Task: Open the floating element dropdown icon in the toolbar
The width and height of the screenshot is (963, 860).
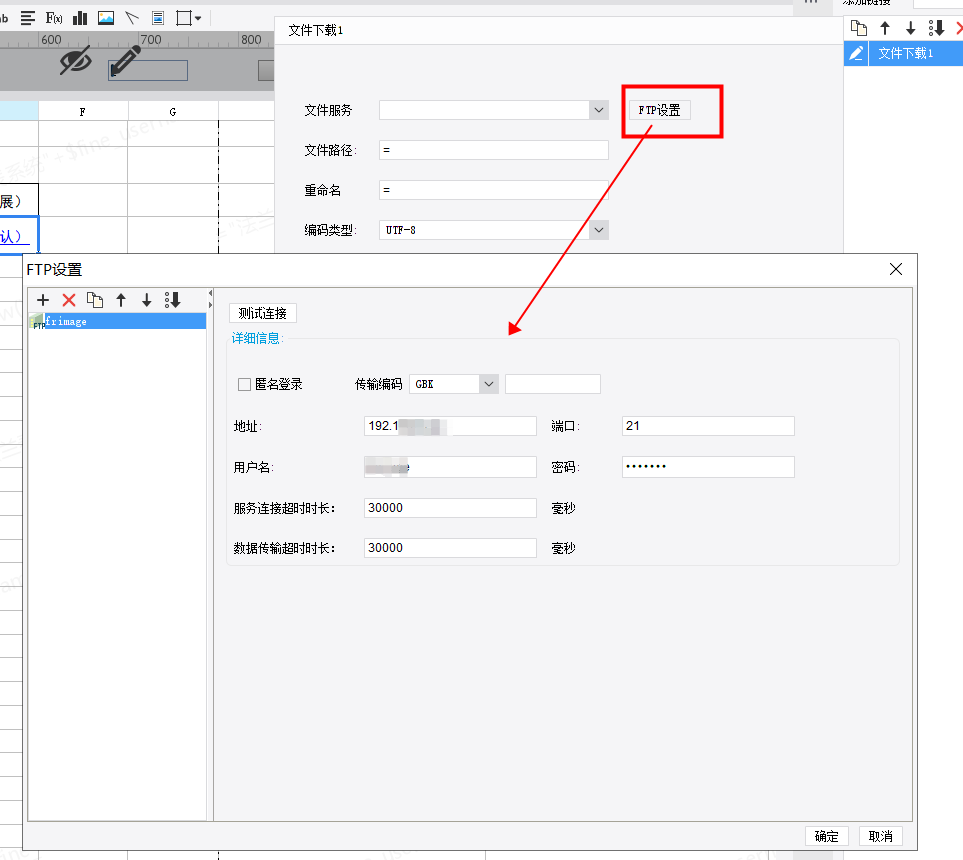Action: pyautogui.click(x=189, y=18)
